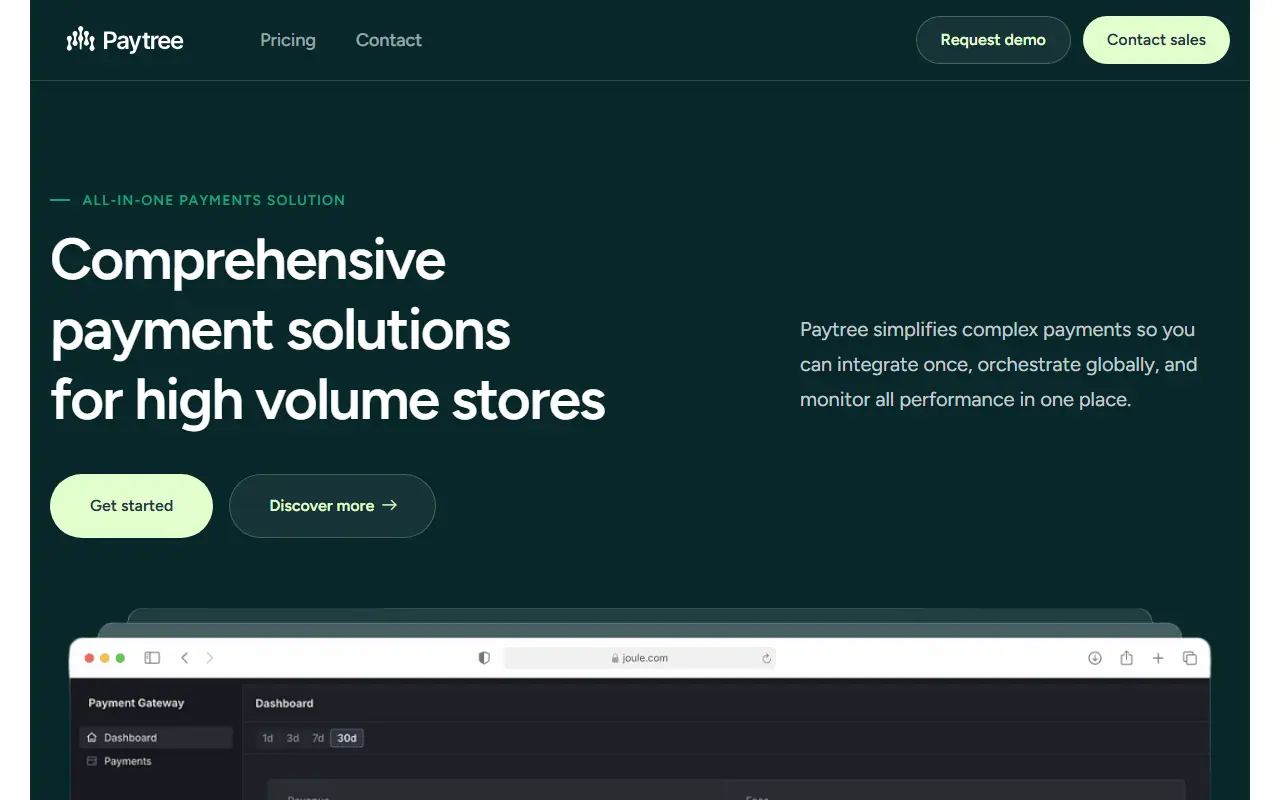Open the Pricing page
The image size is (1280, 800).
(x=288, y=40)
